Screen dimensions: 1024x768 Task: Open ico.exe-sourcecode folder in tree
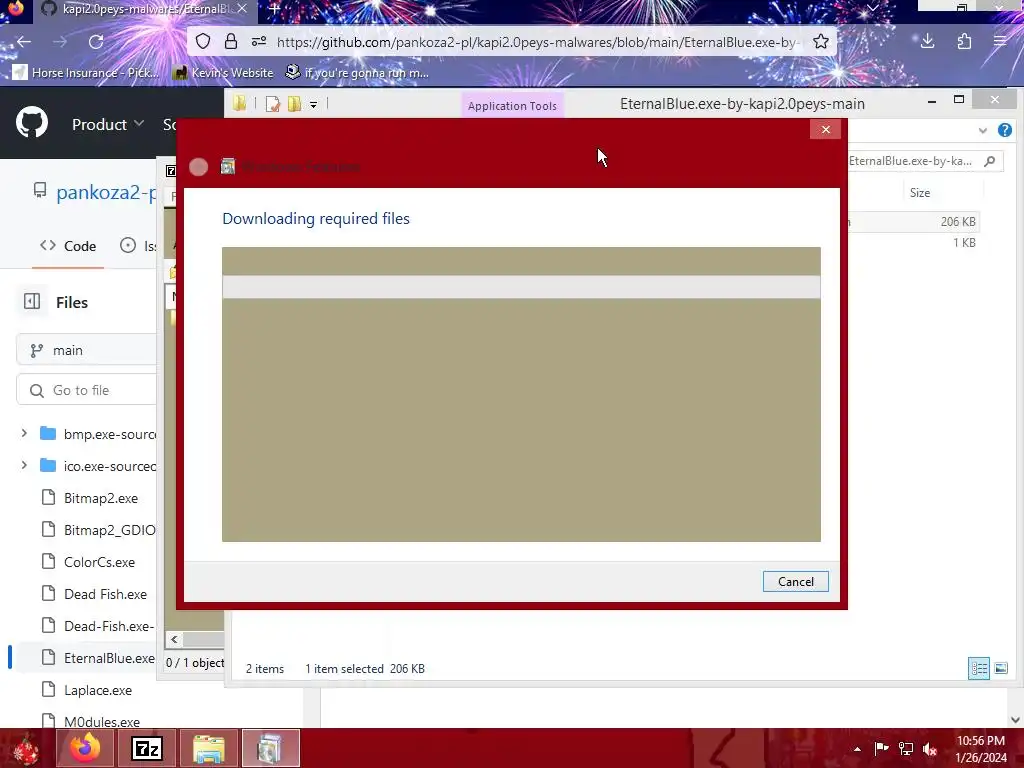(x=98, y=466)
